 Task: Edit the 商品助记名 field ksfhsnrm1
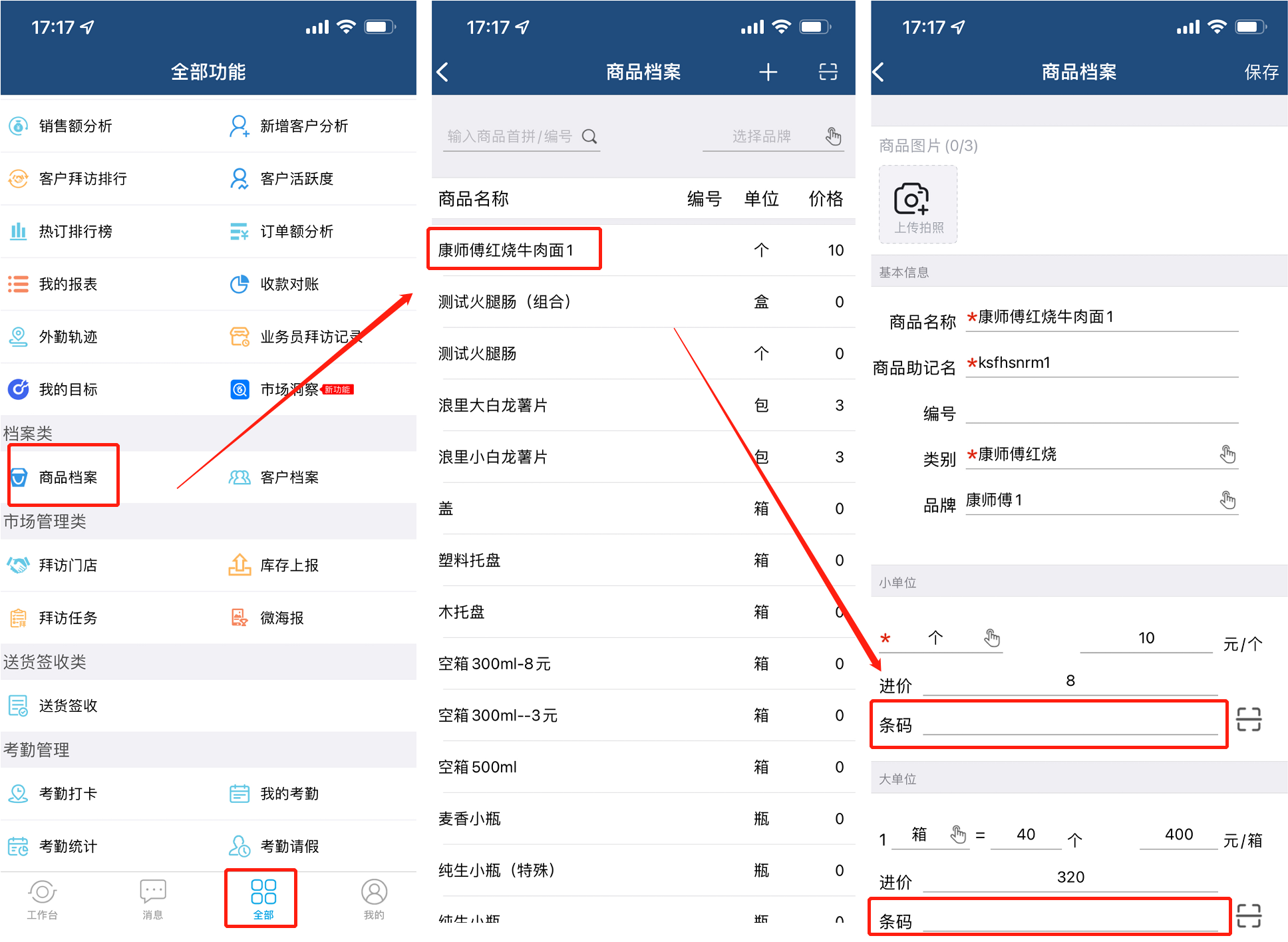[1102, 363]
